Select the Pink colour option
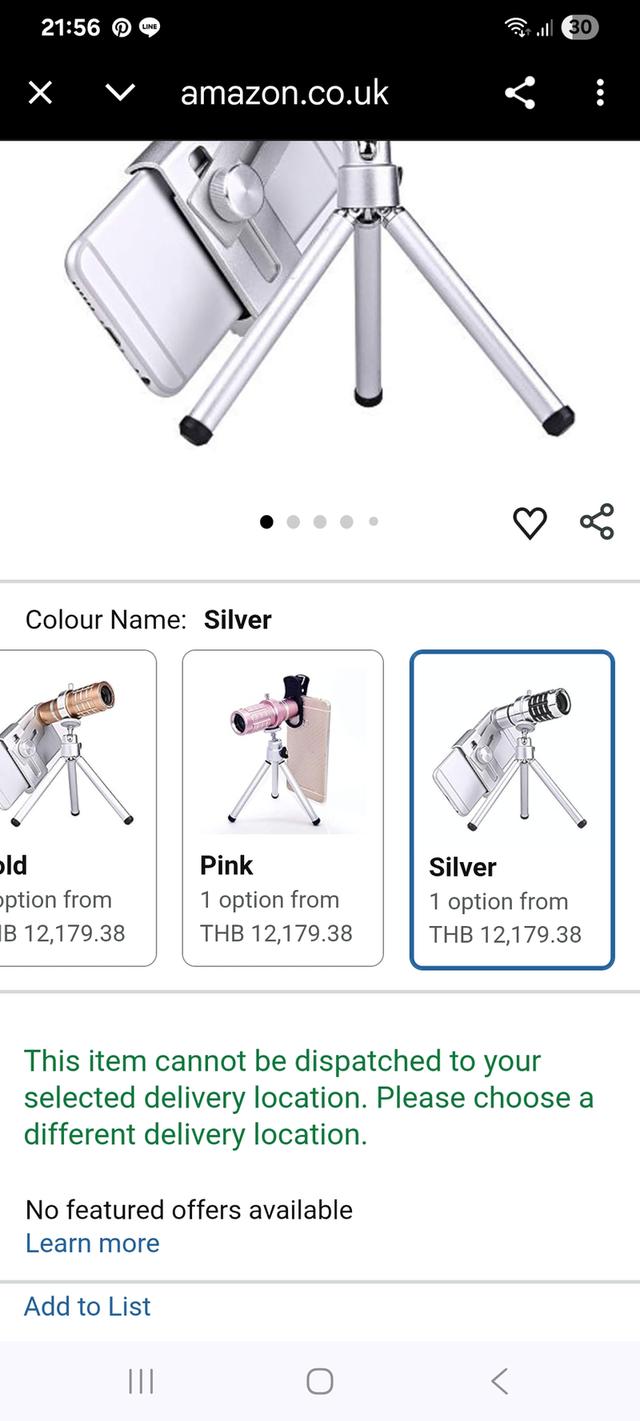Screen dimensions: 640x1421 [282, 808]
